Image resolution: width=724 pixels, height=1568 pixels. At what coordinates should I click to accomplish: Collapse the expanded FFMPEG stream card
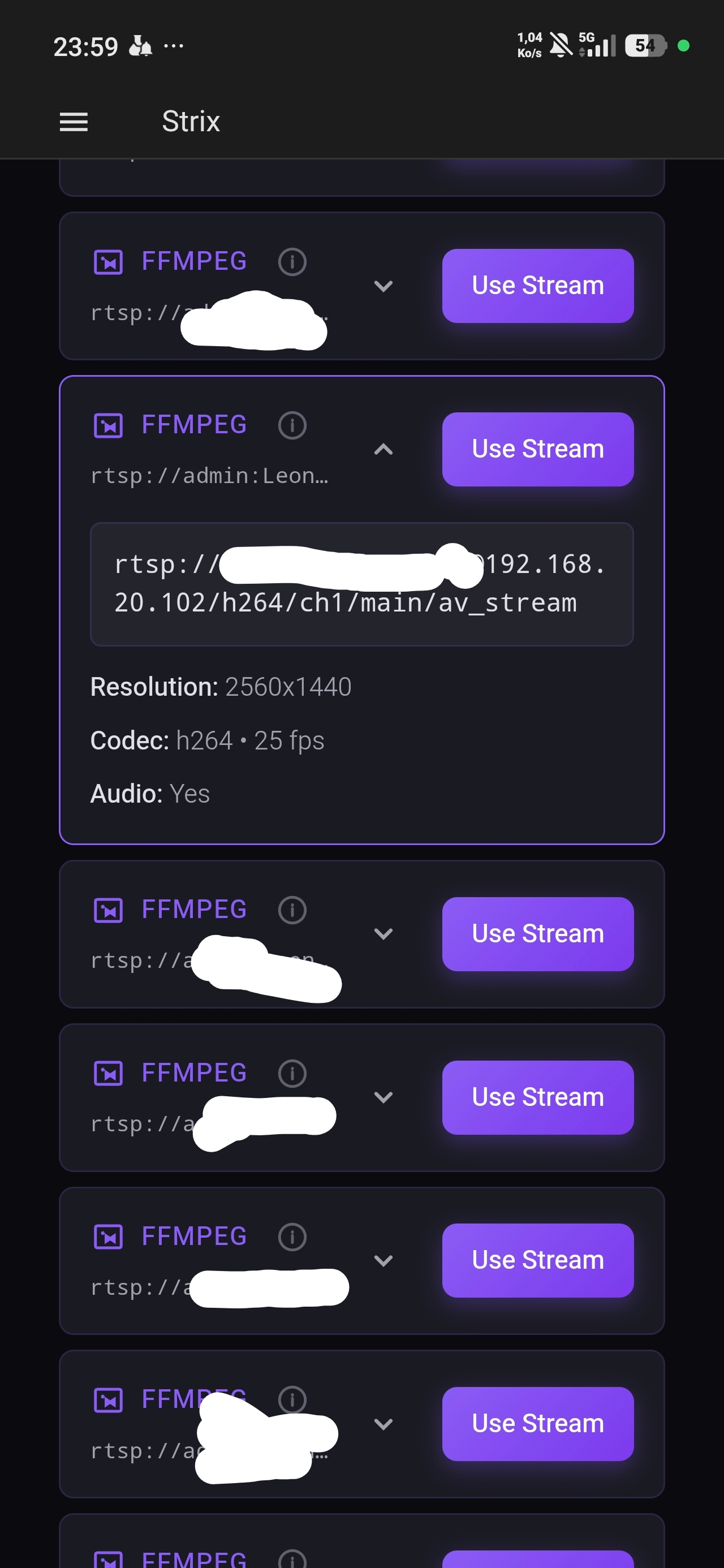383,450
